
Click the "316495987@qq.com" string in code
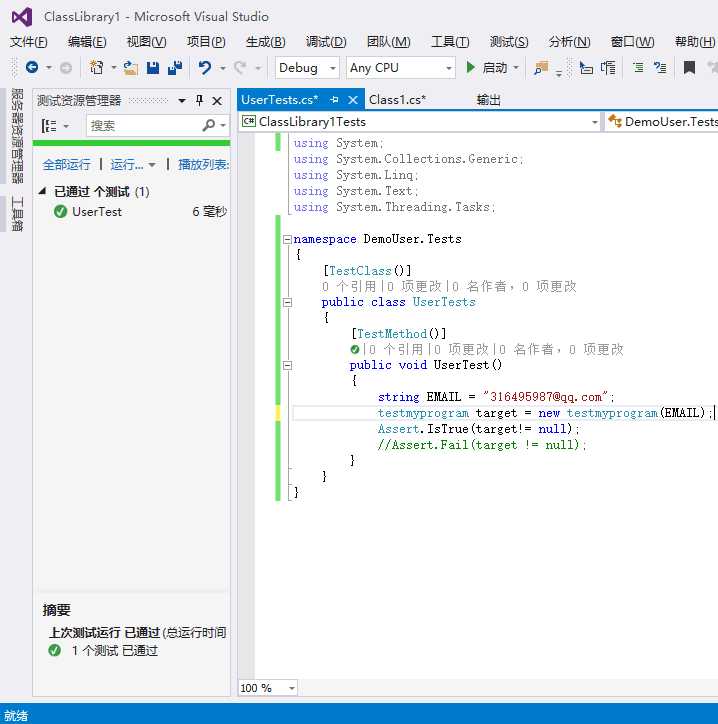(545, 397)
